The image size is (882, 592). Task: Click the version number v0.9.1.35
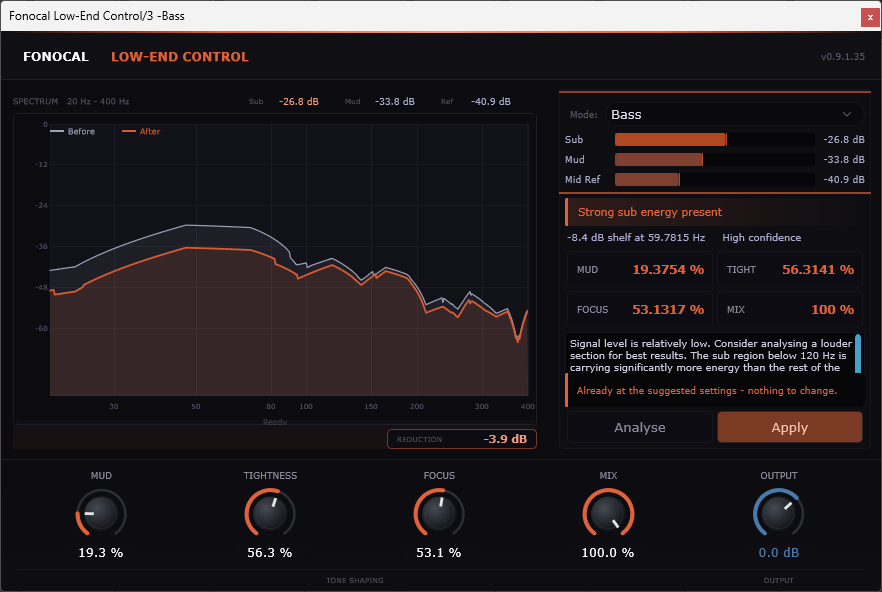tap(843, 56)
